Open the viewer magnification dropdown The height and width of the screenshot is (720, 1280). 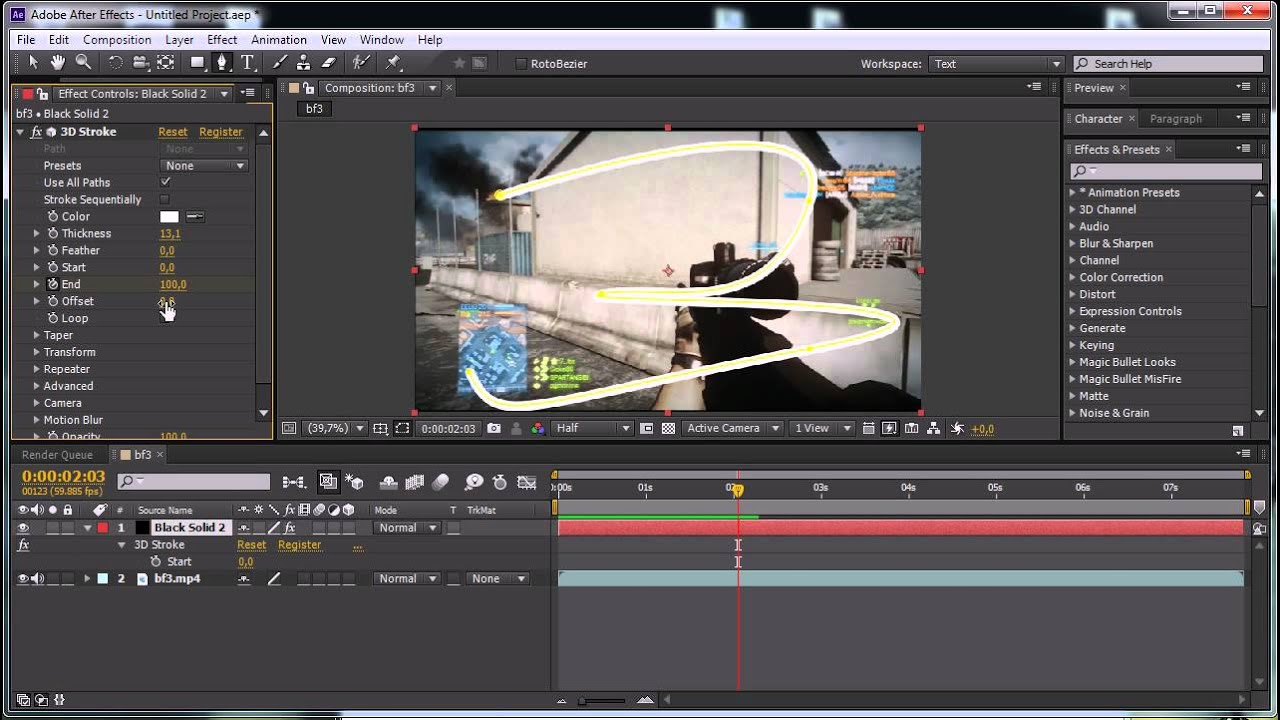click(x=334, y=428)
